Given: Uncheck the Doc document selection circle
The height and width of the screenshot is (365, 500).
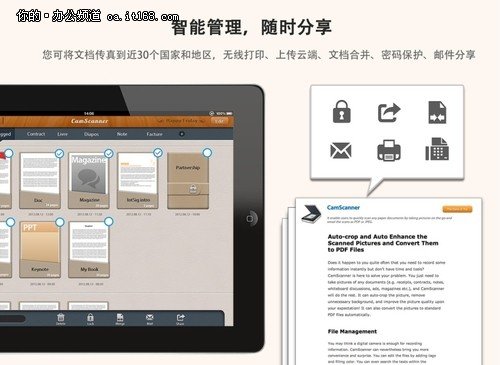Looking at the screenshot, I should pyautogui.click(x=59, y=153).
